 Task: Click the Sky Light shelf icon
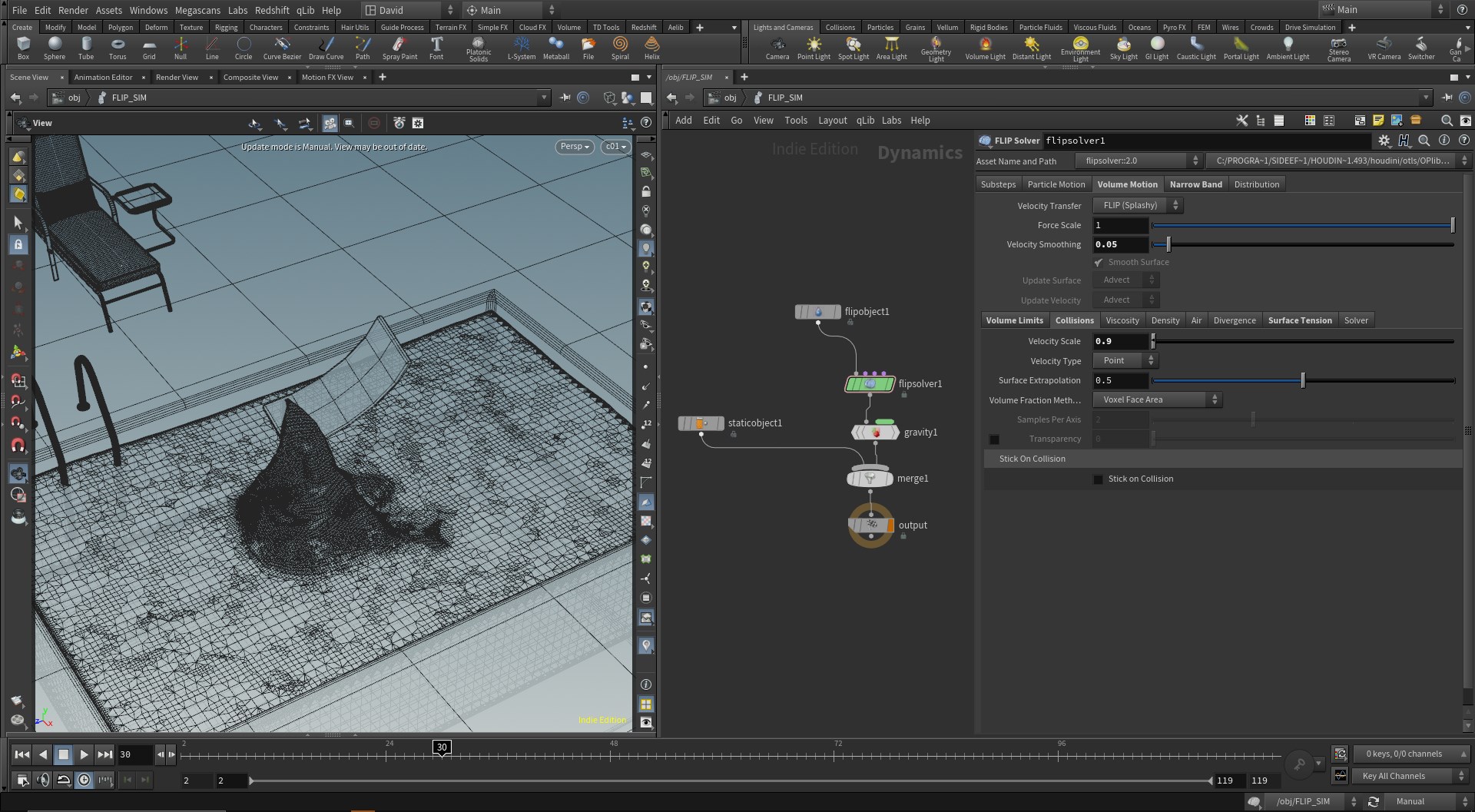click(x=1123, y=48)
